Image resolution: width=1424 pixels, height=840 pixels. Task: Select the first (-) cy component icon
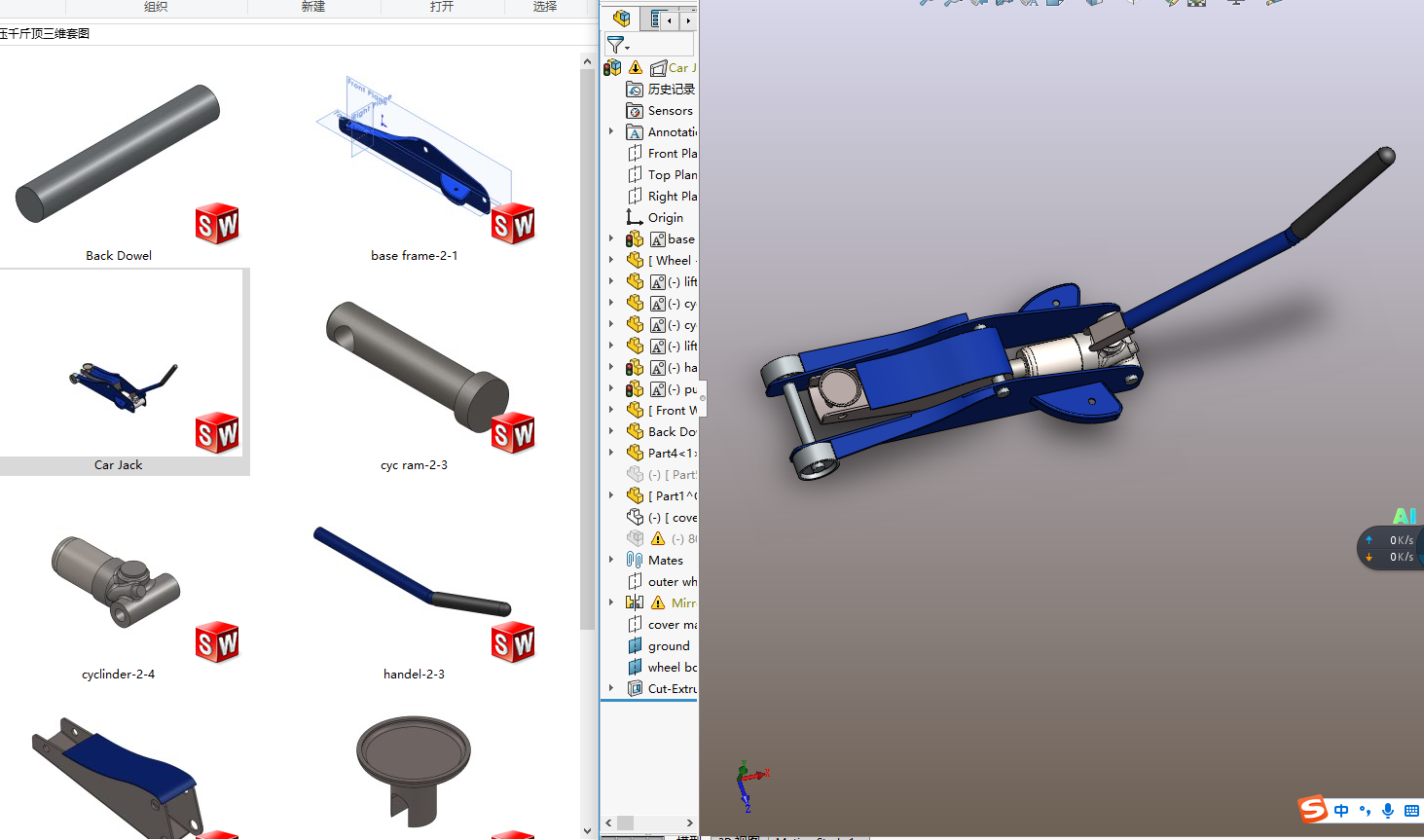coord(635,304)
